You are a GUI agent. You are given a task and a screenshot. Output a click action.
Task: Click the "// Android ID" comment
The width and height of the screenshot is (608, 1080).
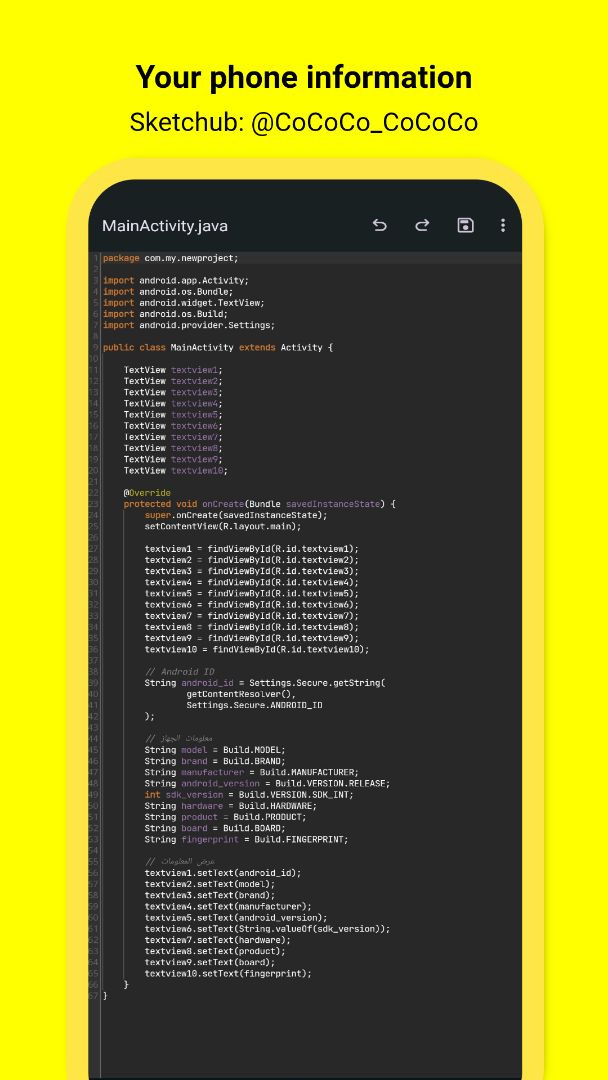coord(179,672)
